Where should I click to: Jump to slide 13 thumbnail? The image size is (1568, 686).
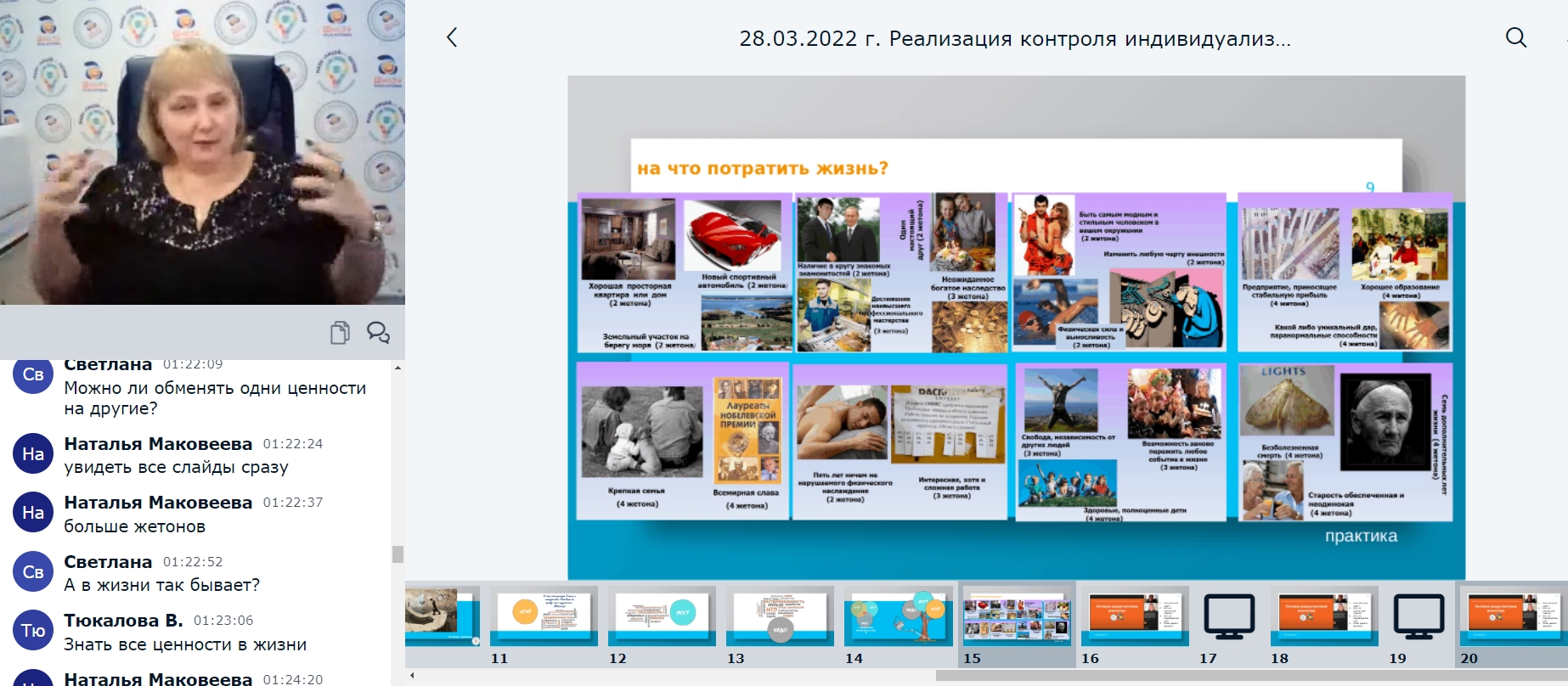coord(781,615)
